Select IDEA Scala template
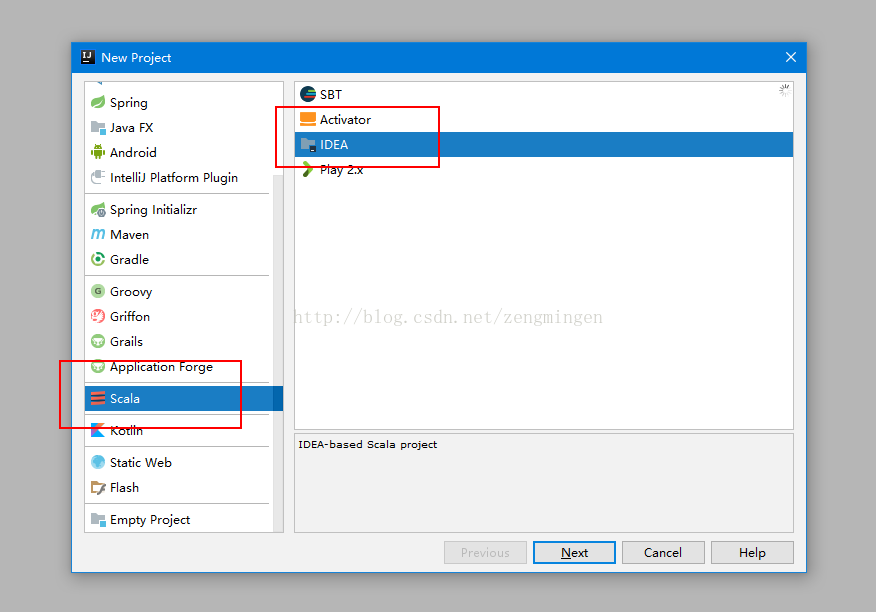 pos(544,144)
